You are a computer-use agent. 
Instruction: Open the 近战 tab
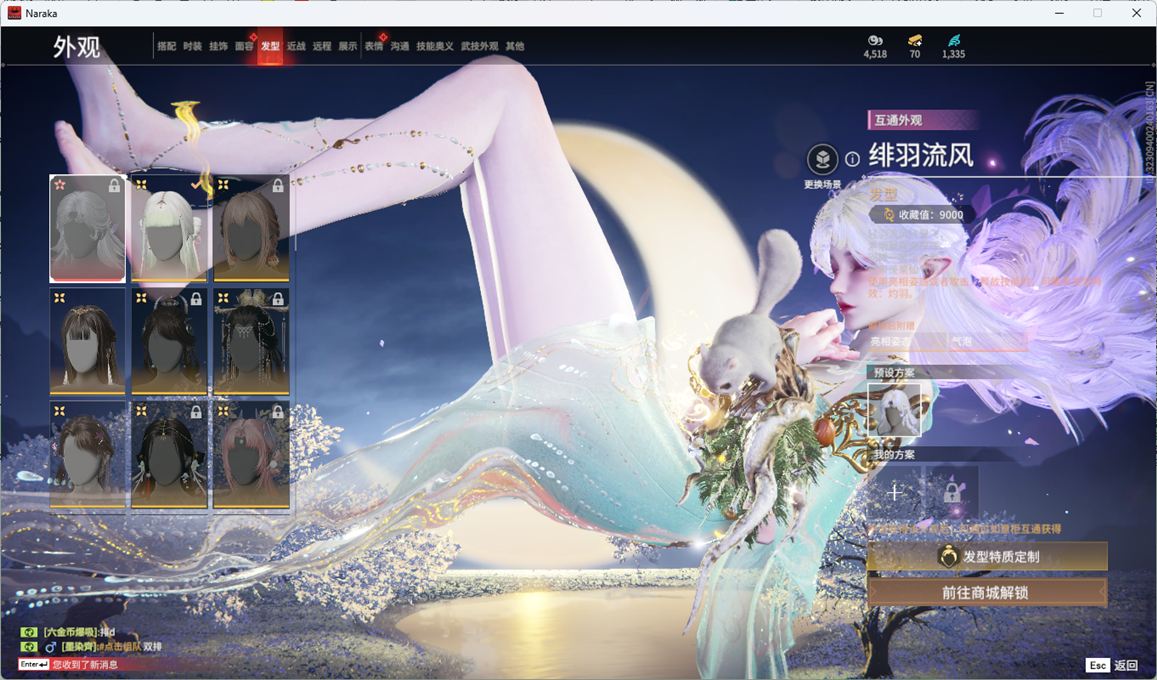[296, 46]
